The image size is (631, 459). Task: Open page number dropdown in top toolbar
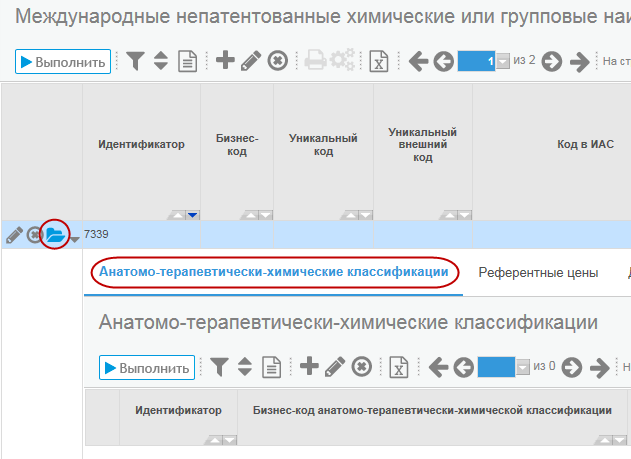click(x=503, y=61)
